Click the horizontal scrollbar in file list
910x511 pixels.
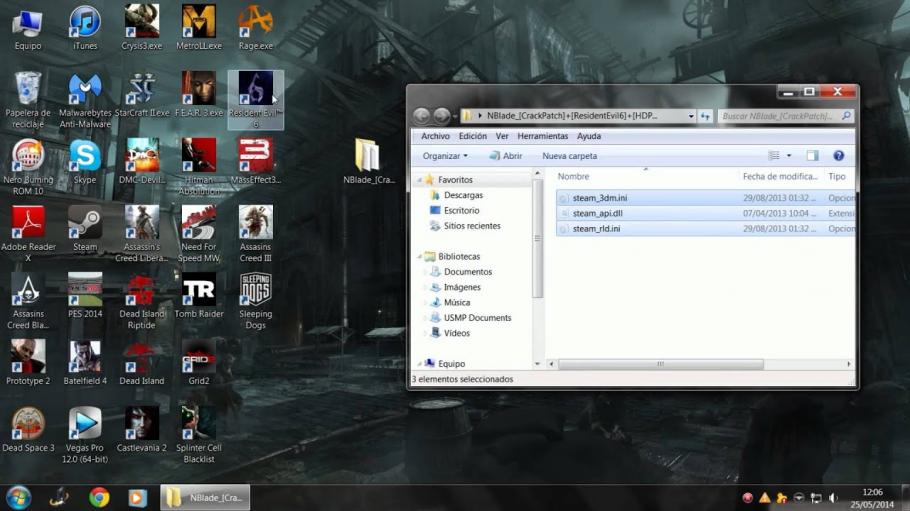coord(662,364)
